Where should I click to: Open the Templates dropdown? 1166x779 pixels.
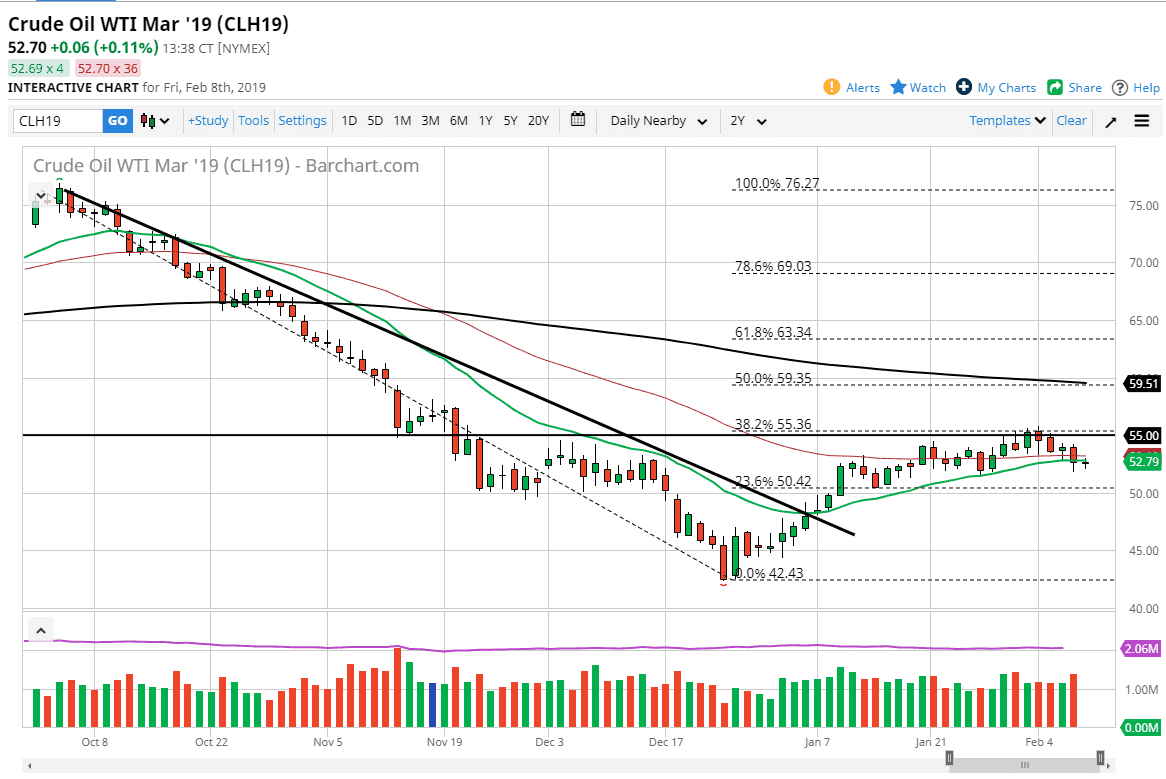(1005, 120)
